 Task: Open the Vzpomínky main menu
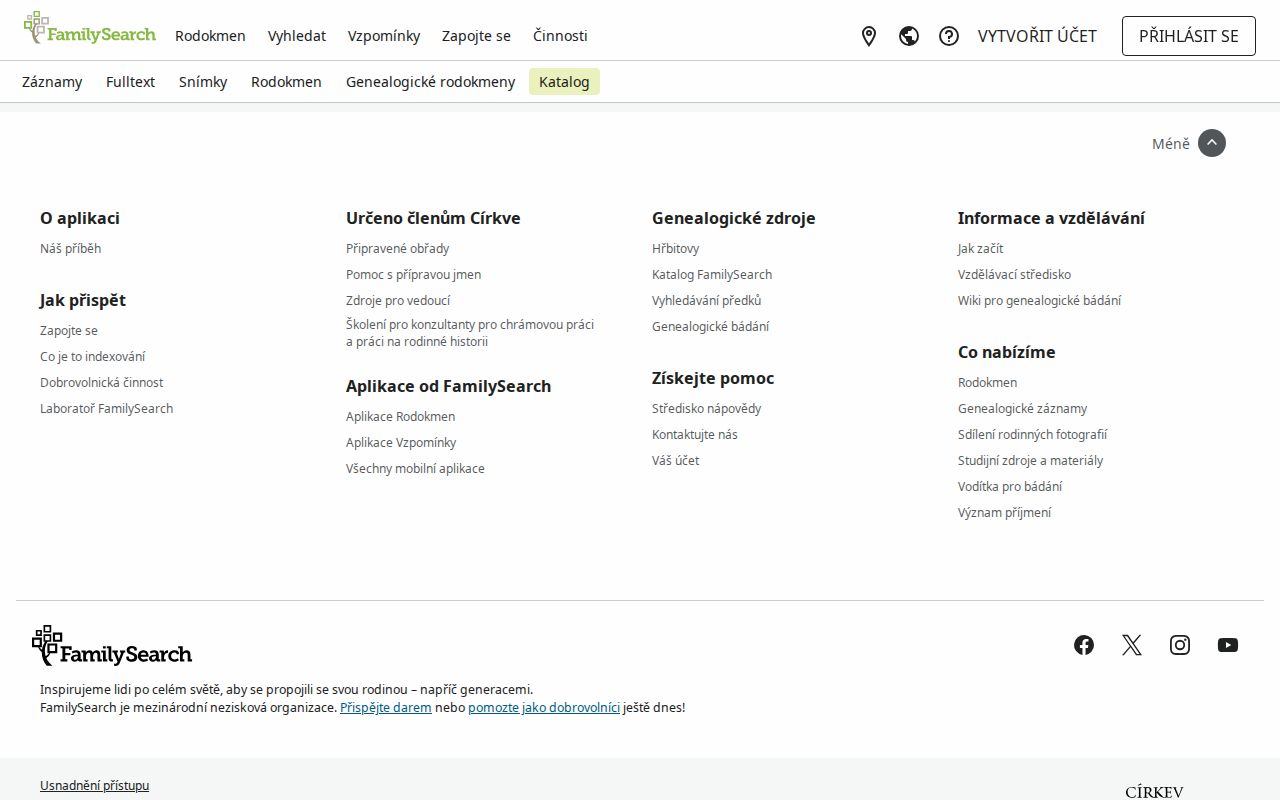384,36
